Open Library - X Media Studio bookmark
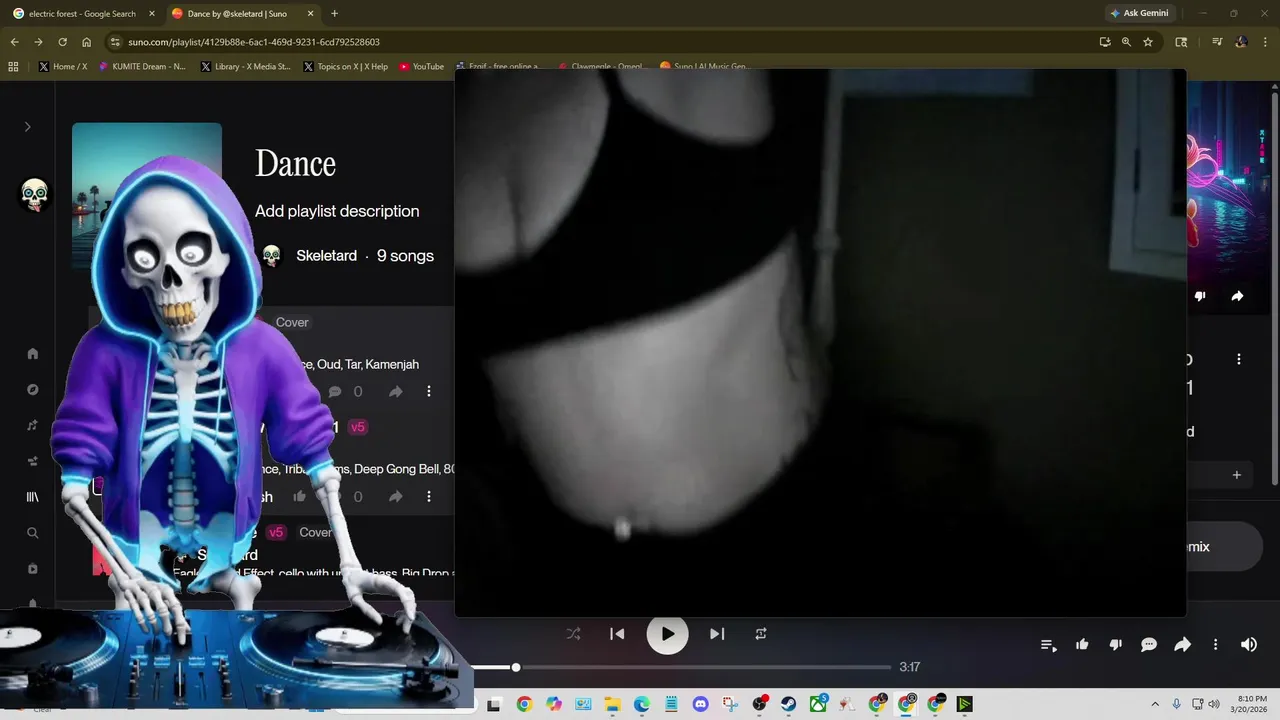Image resolution: width=1280 pixels, height=720 pixels. click(x=246, y=67)
